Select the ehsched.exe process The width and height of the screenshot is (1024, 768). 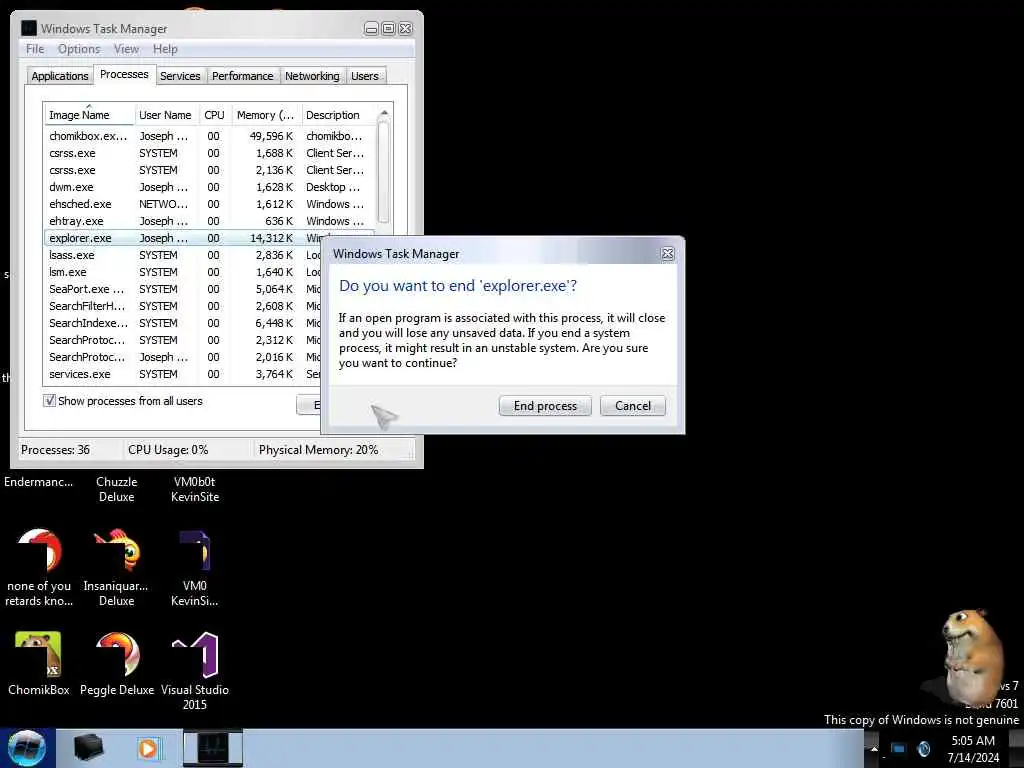(x=209, y=204)
